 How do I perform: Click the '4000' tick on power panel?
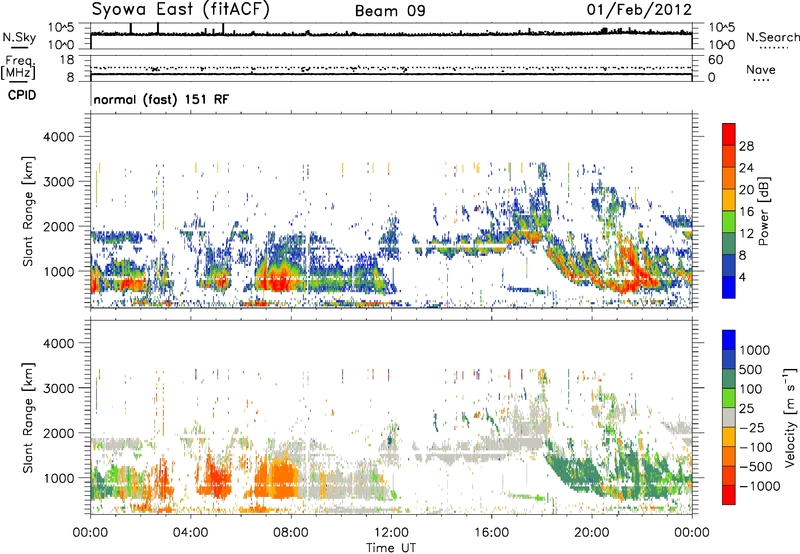tap(59, 137)
